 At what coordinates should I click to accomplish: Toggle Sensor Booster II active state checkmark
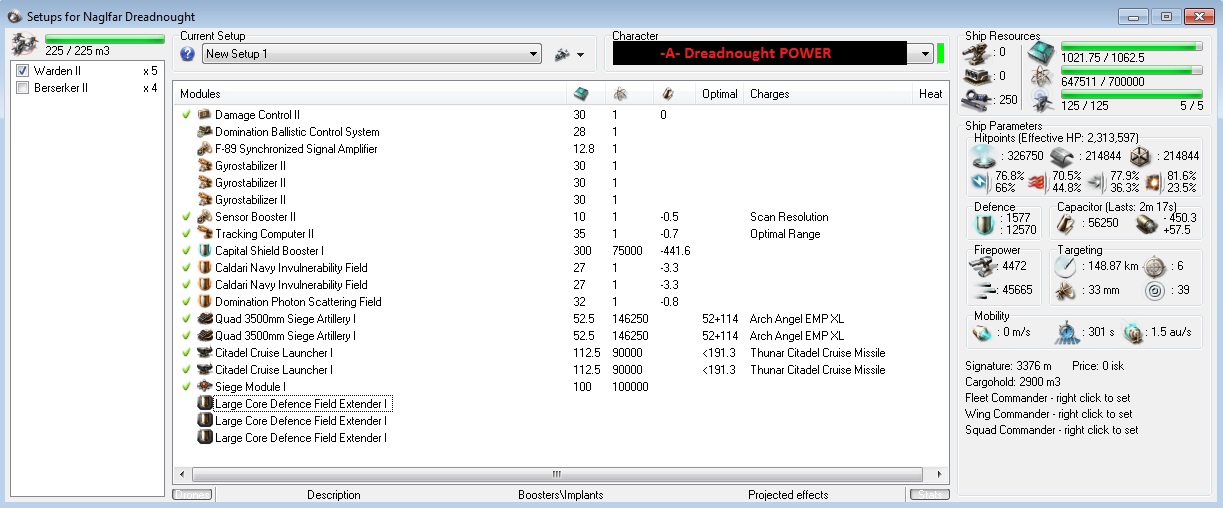coord(186,217)
